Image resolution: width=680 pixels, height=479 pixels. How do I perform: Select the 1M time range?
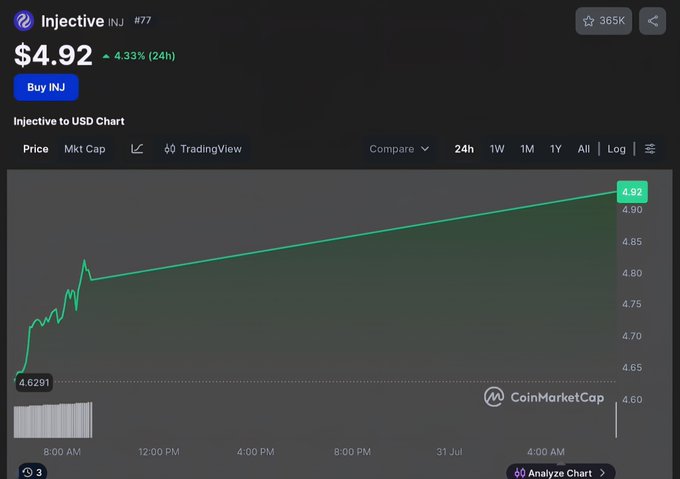click(527, 149)
